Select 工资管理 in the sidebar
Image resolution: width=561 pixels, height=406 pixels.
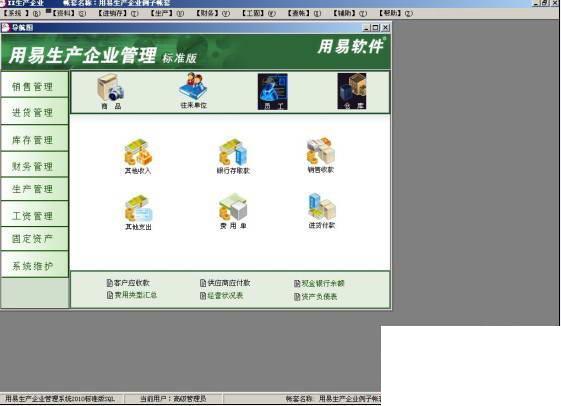pos(34,214)
